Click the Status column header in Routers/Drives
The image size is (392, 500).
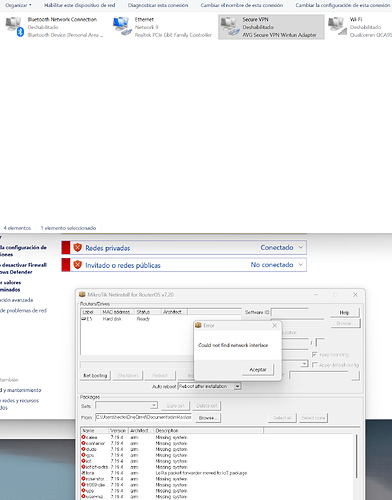tap(148, 312)
